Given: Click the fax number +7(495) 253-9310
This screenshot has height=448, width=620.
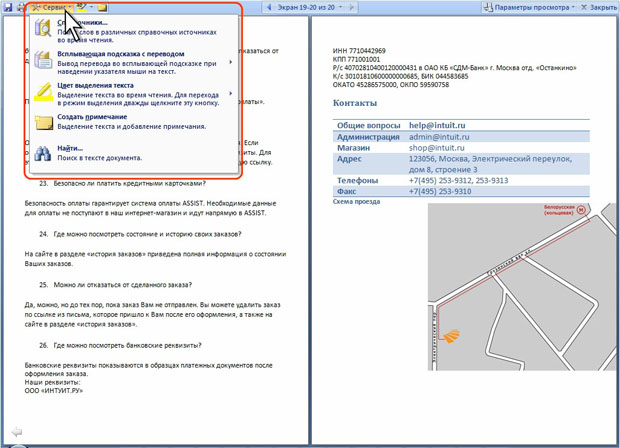Looking at the screenshot, I should pyautogui.click(x=440, y=192).
